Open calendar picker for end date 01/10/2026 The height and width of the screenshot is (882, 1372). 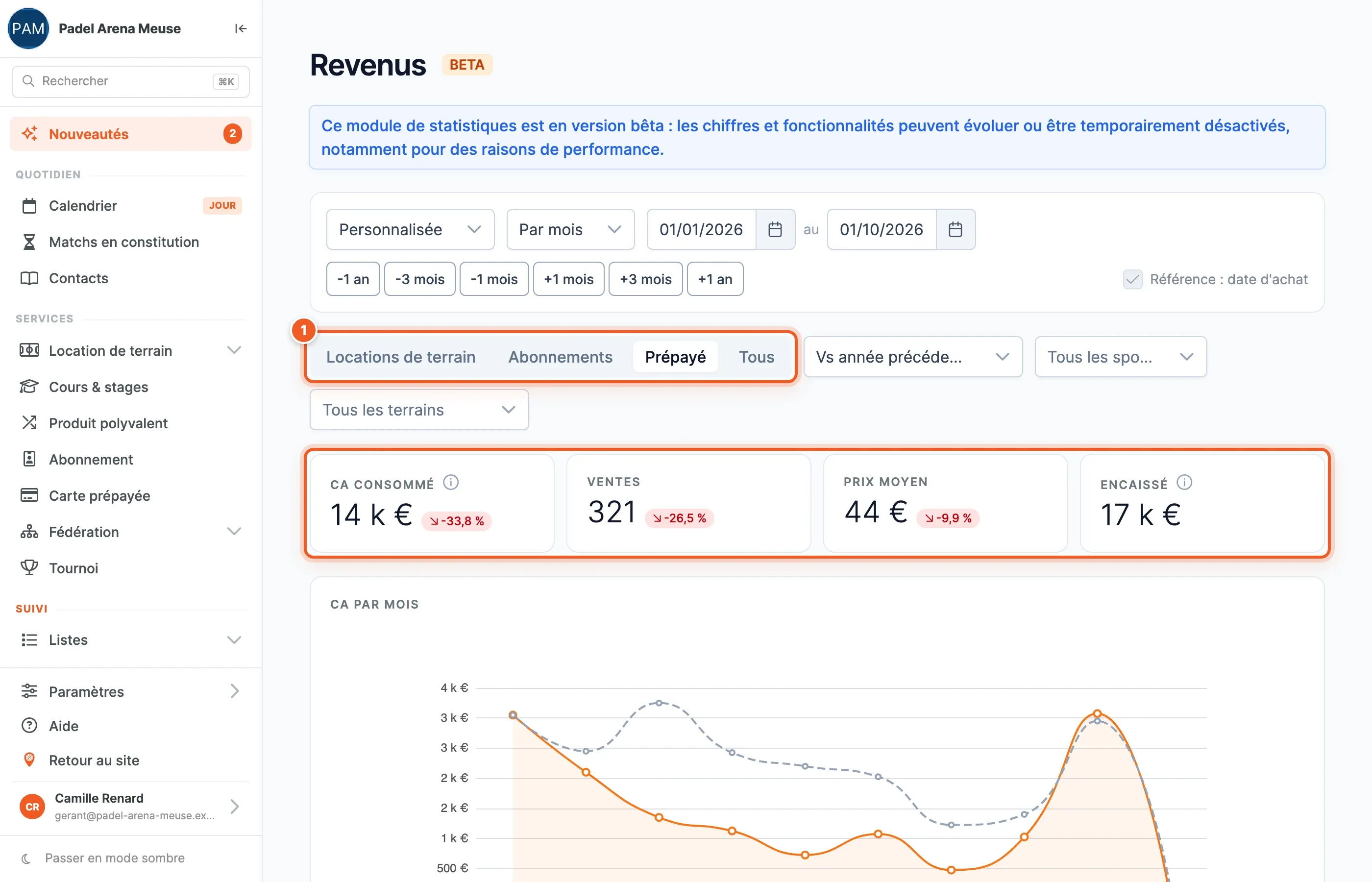955,230
